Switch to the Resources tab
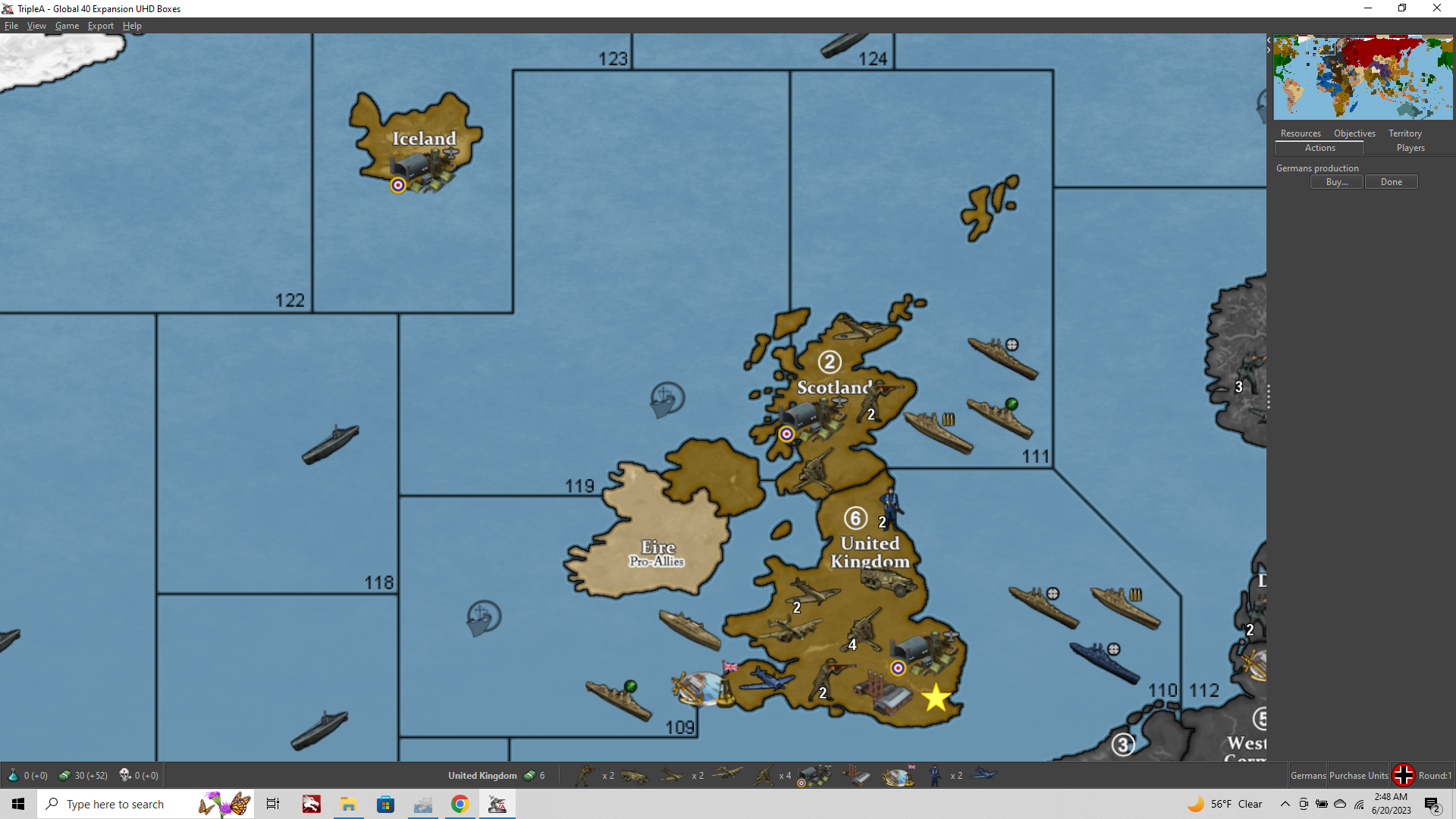1456x819 pixels. tap(1301, 133)
